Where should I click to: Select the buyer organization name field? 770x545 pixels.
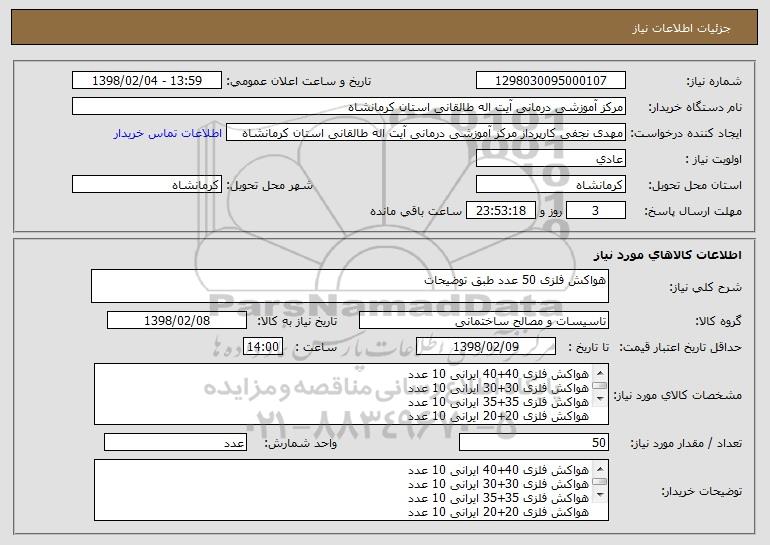[349, 107]
